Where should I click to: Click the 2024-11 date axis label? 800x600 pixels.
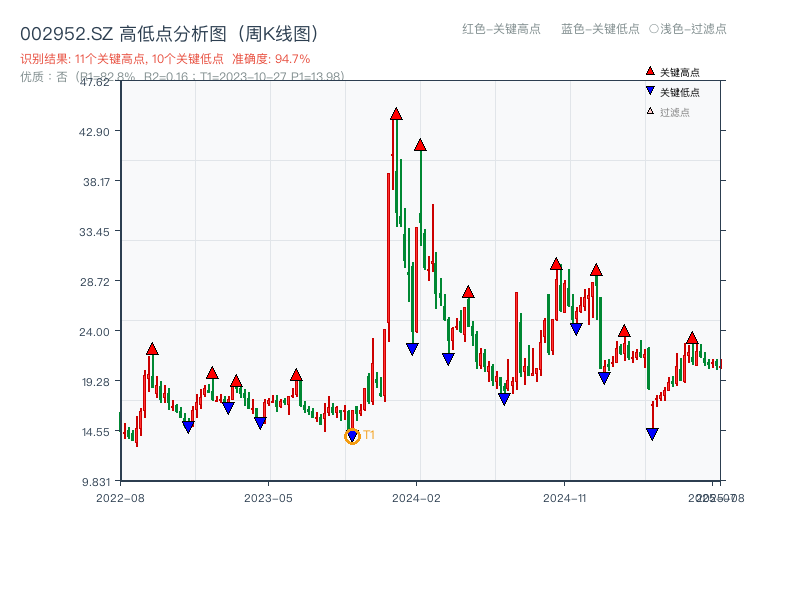coord(564,498)
